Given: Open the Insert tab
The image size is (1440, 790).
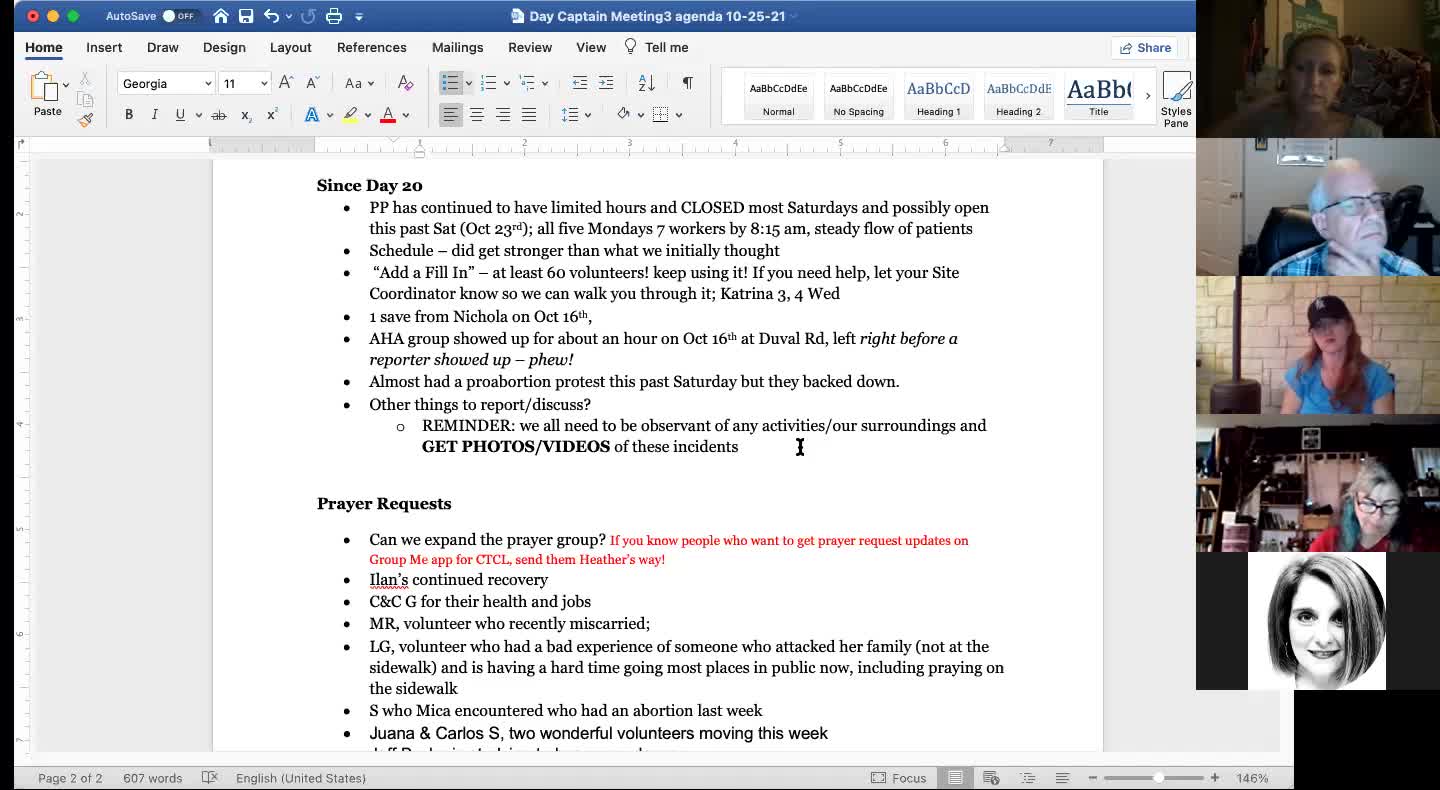Looking at the screenshot, I should [104, 47].
